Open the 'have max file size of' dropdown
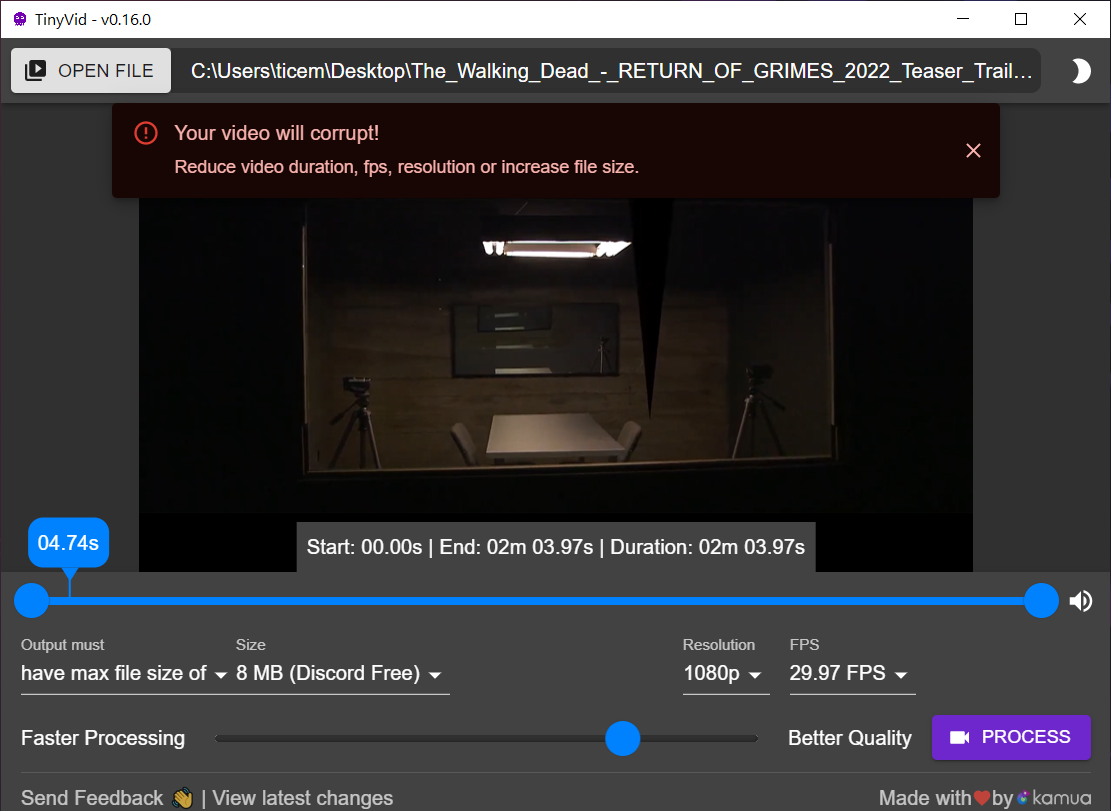Viewport: 1111px width, 811px height. [124, 674]
